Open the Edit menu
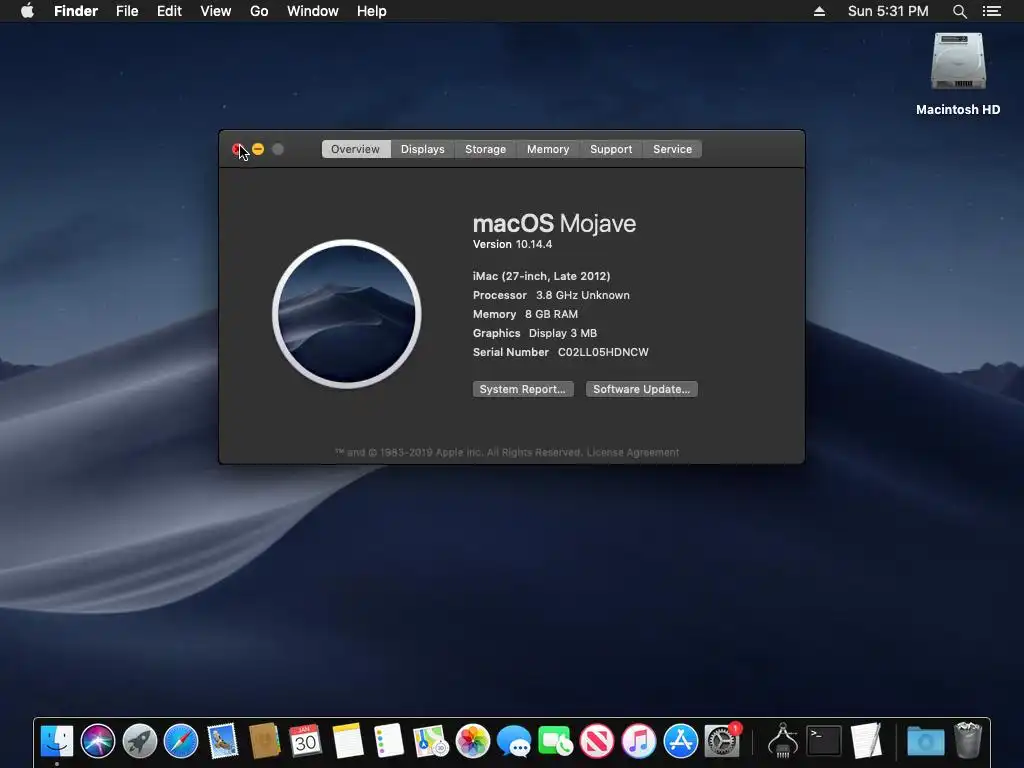 169,11
